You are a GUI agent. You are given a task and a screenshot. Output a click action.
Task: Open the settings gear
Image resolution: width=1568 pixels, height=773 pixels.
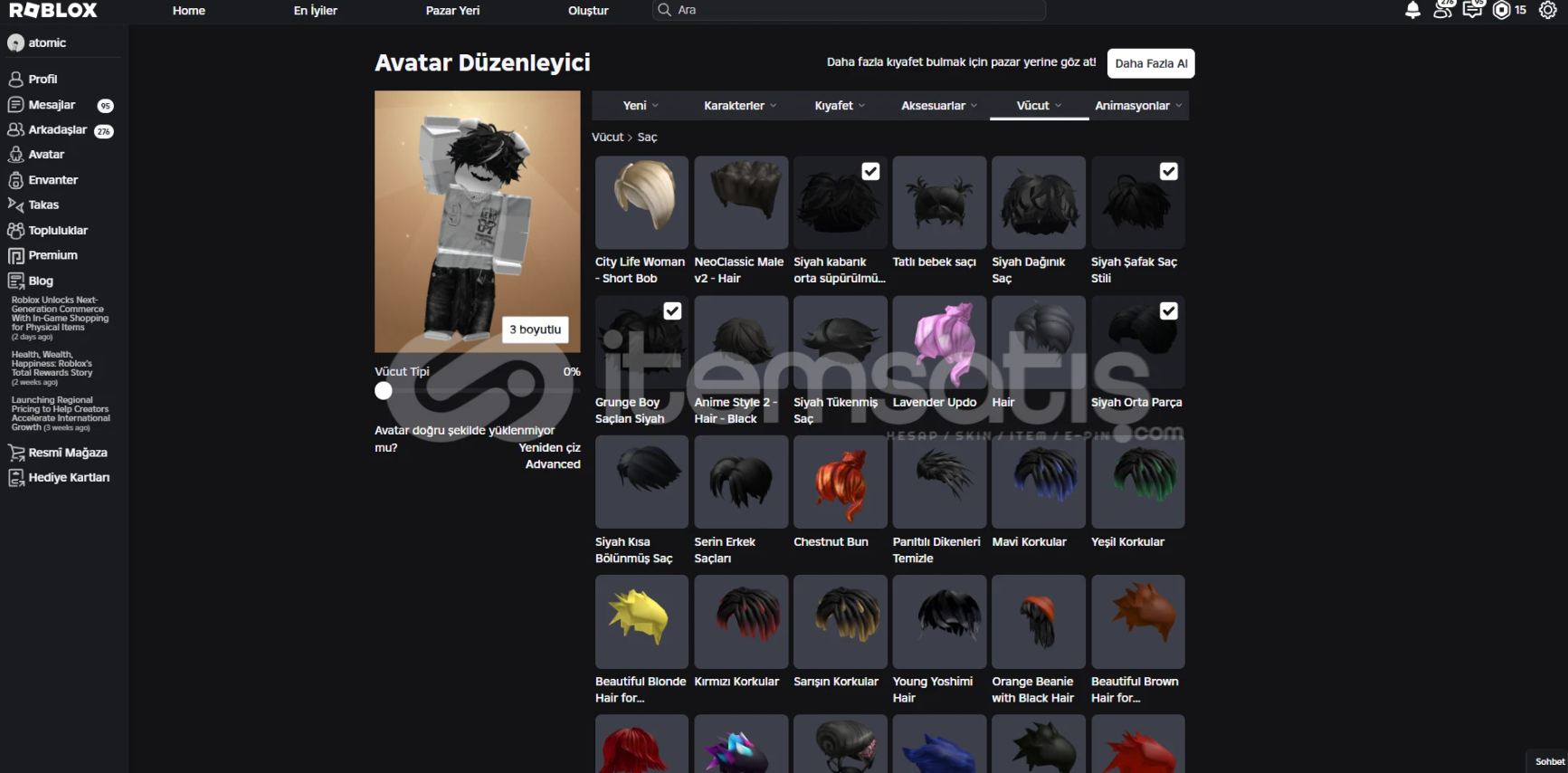[x=1548, y=10]
